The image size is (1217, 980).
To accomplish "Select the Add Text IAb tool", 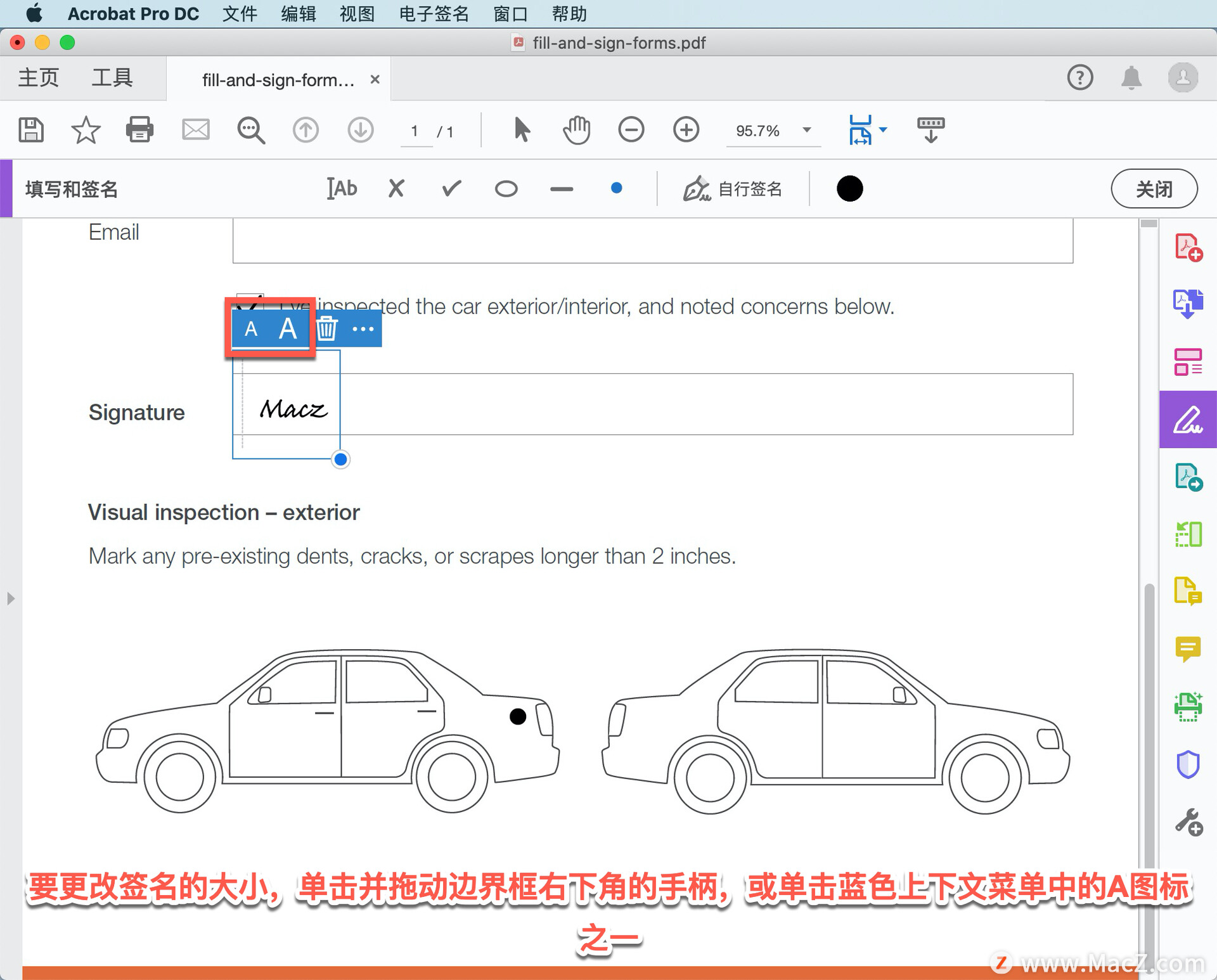I will [342, 189].
